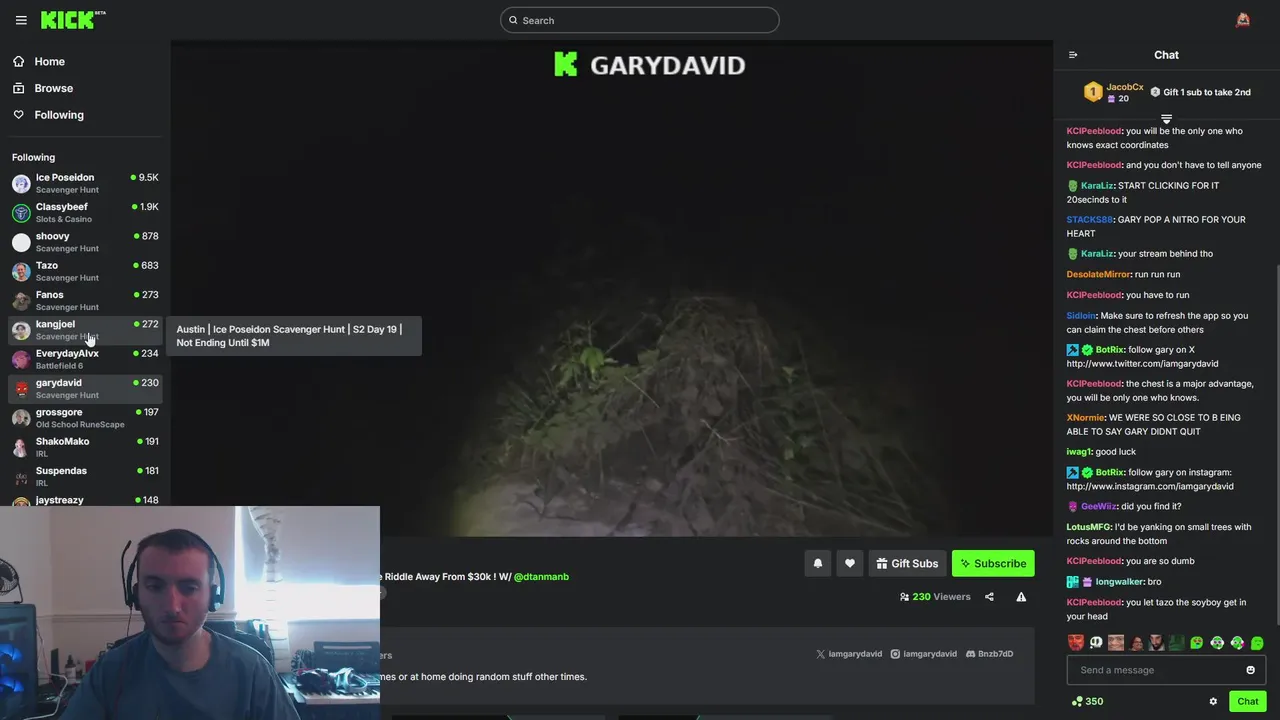This screenshot has width=1280, height=720.
Task: Click username iwag1 in chat
Action: click(x=1079, y=452)
